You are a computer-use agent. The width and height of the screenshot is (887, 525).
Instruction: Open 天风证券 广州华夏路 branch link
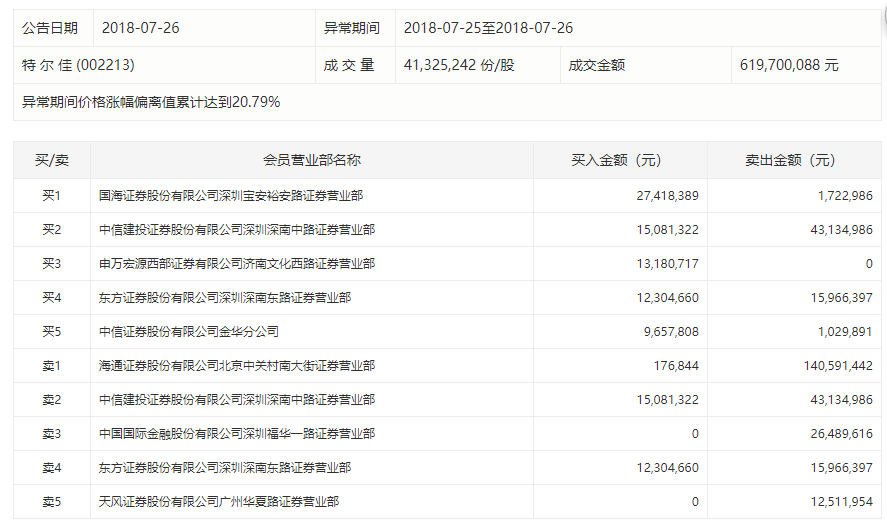click(219, 502)
